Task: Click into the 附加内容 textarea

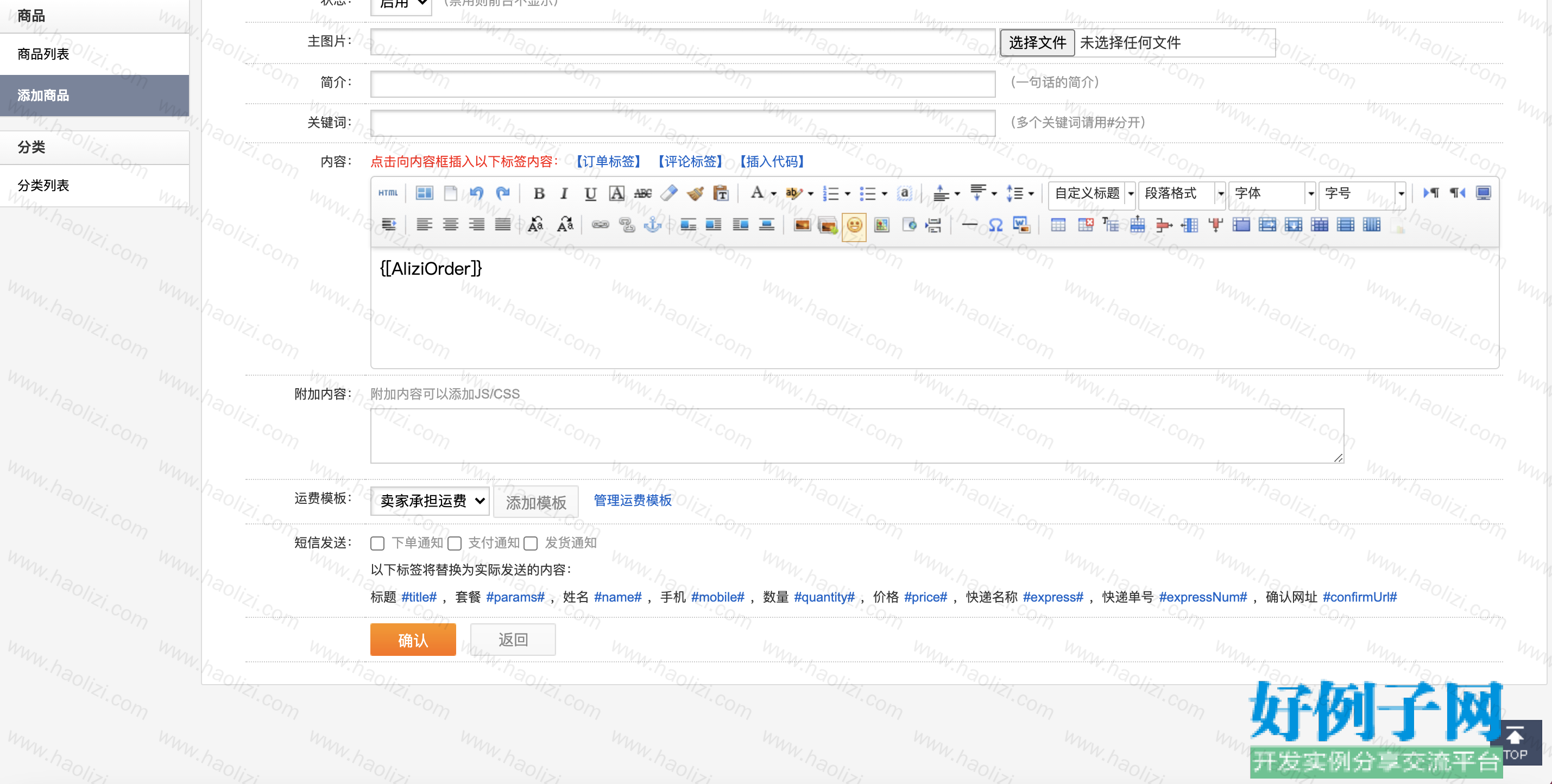Action: tap(857, 436)
